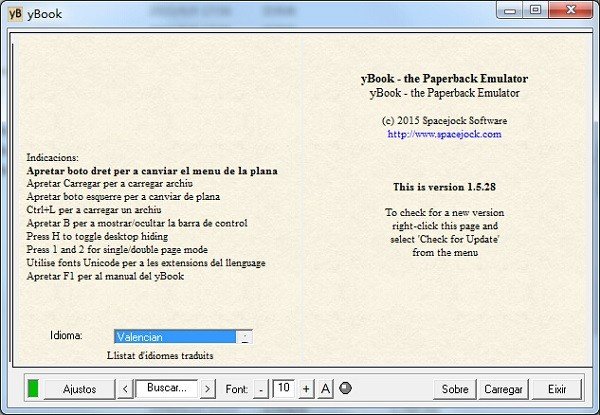Click the 'Idioma:' label
The height and width of the screenshot is (415, 600).
point(66,335)
